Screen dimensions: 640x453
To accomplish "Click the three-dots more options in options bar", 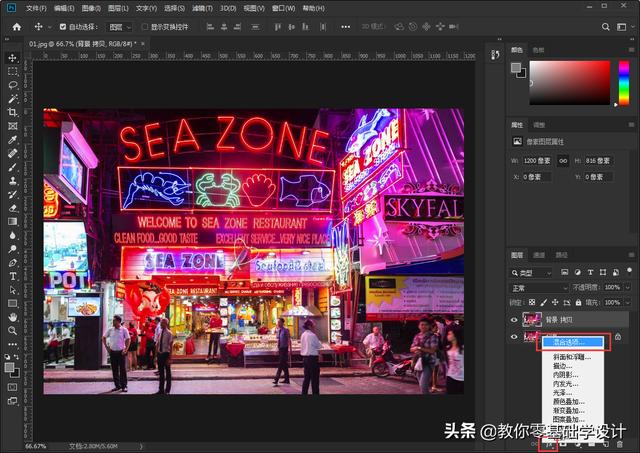I will (346, 27).
